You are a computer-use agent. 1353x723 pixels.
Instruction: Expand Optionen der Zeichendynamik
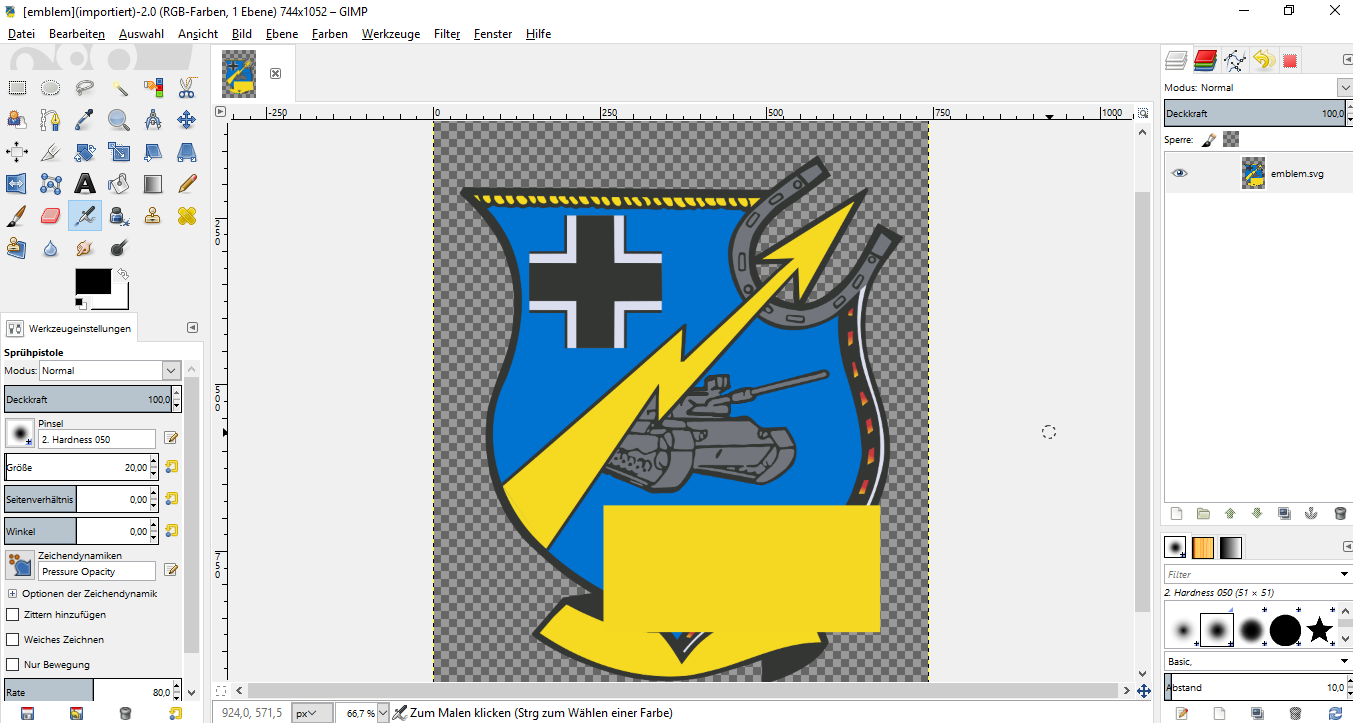tap(12, 594)
